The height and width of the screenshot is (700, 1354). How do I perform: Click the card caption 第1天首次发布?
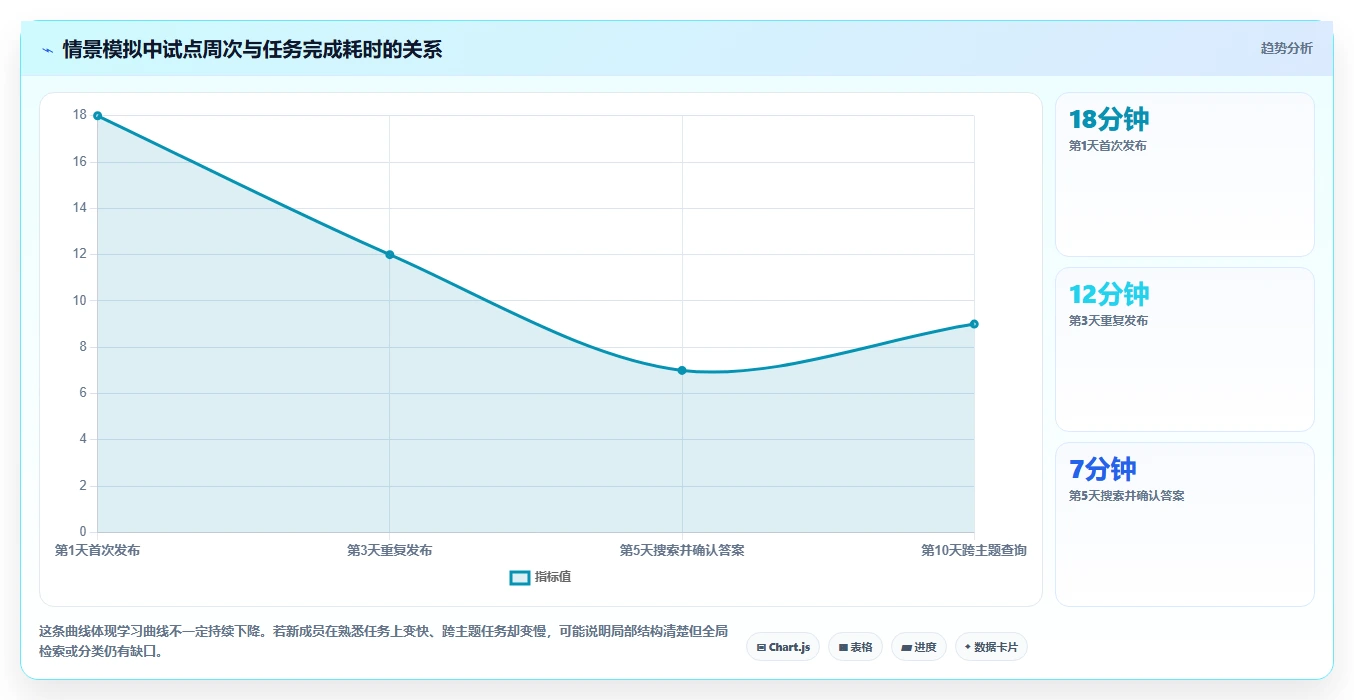(x=1108, y=146)
